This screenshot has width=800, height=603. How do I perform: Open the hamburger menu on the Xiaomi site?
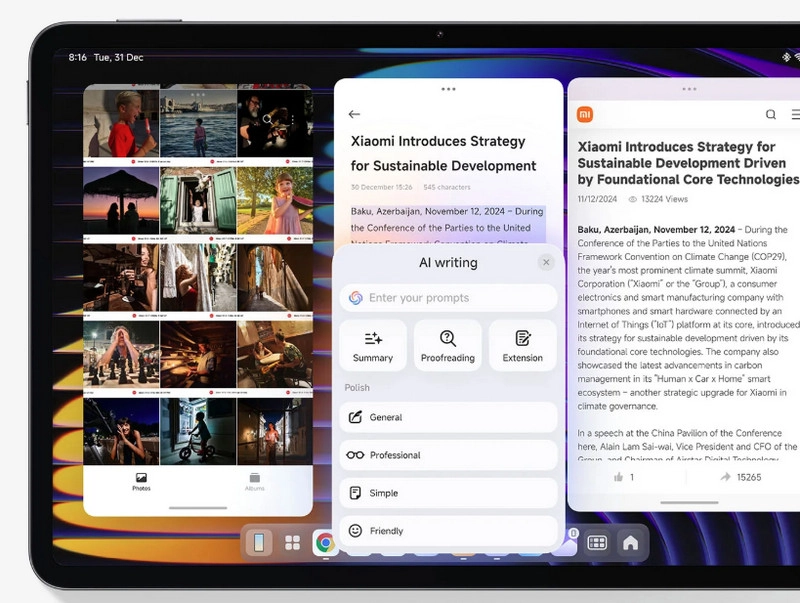[795, 114]
